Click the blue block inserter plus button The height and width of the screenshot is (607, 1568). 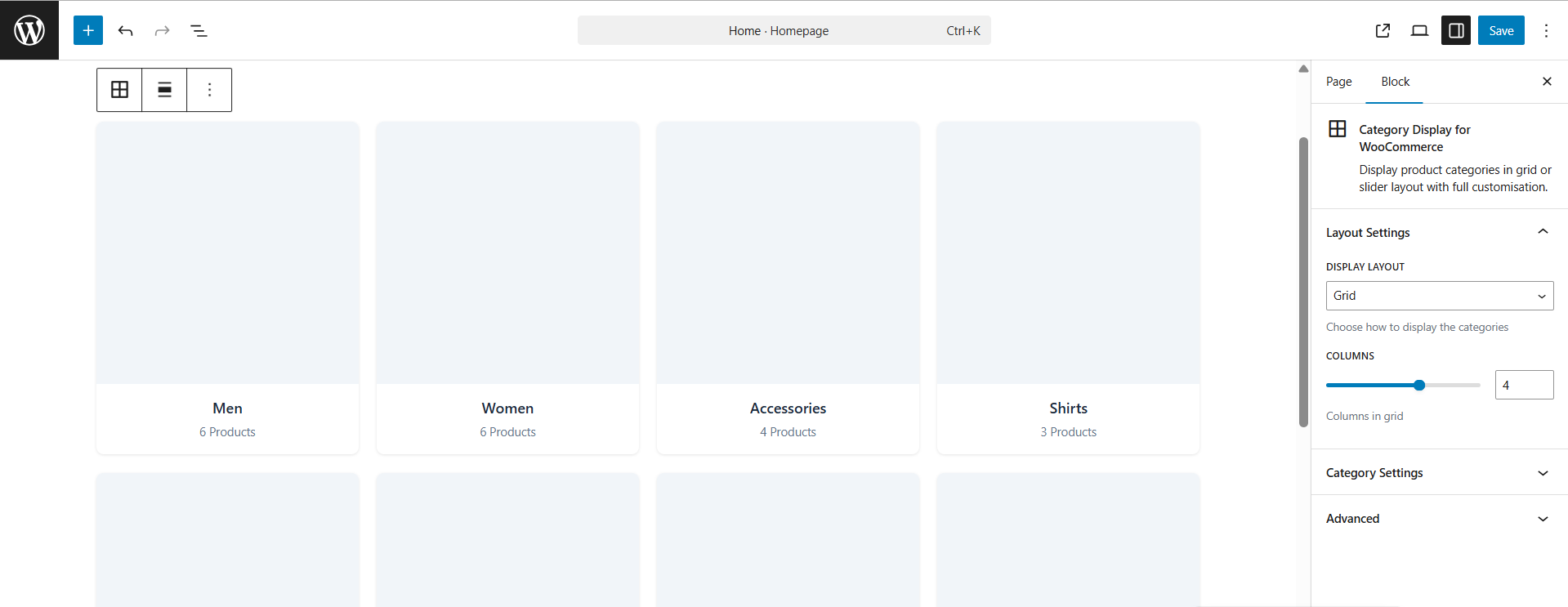coord(88,30)
